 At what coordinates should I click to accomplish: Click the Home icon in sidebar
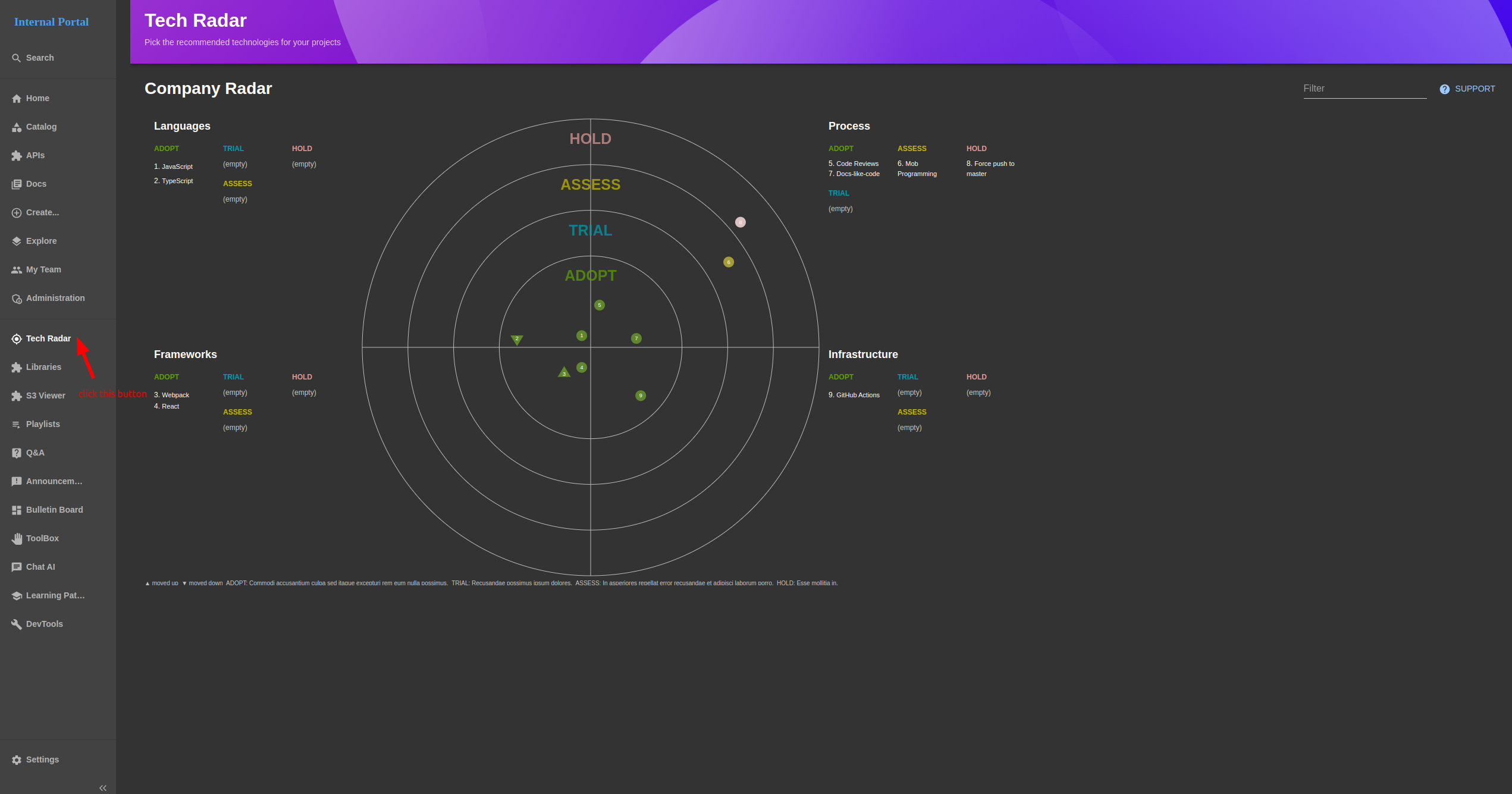[x=17, y=99]
